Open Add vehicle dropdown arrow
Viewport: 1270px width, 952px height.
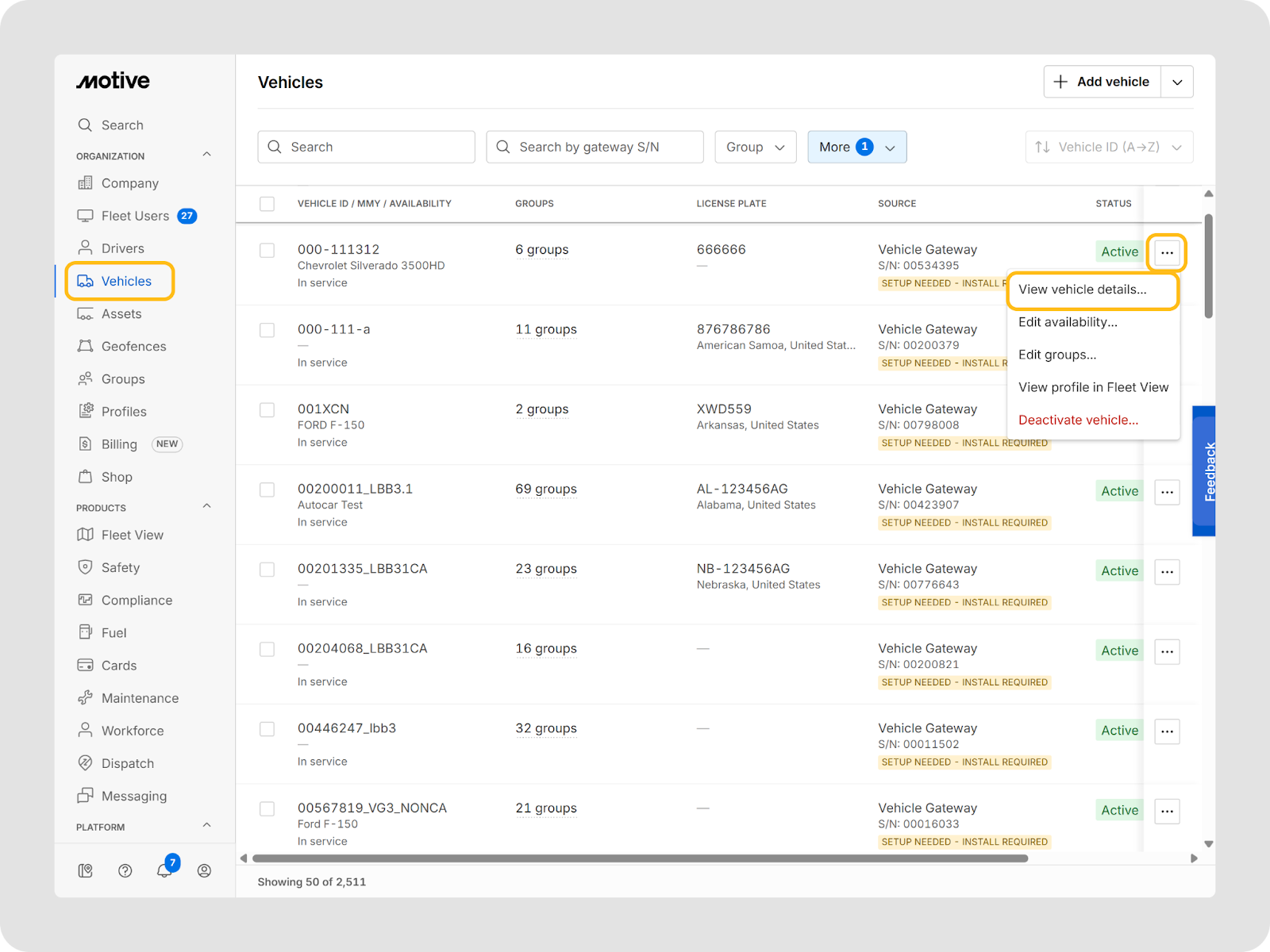click(1177, 82)
